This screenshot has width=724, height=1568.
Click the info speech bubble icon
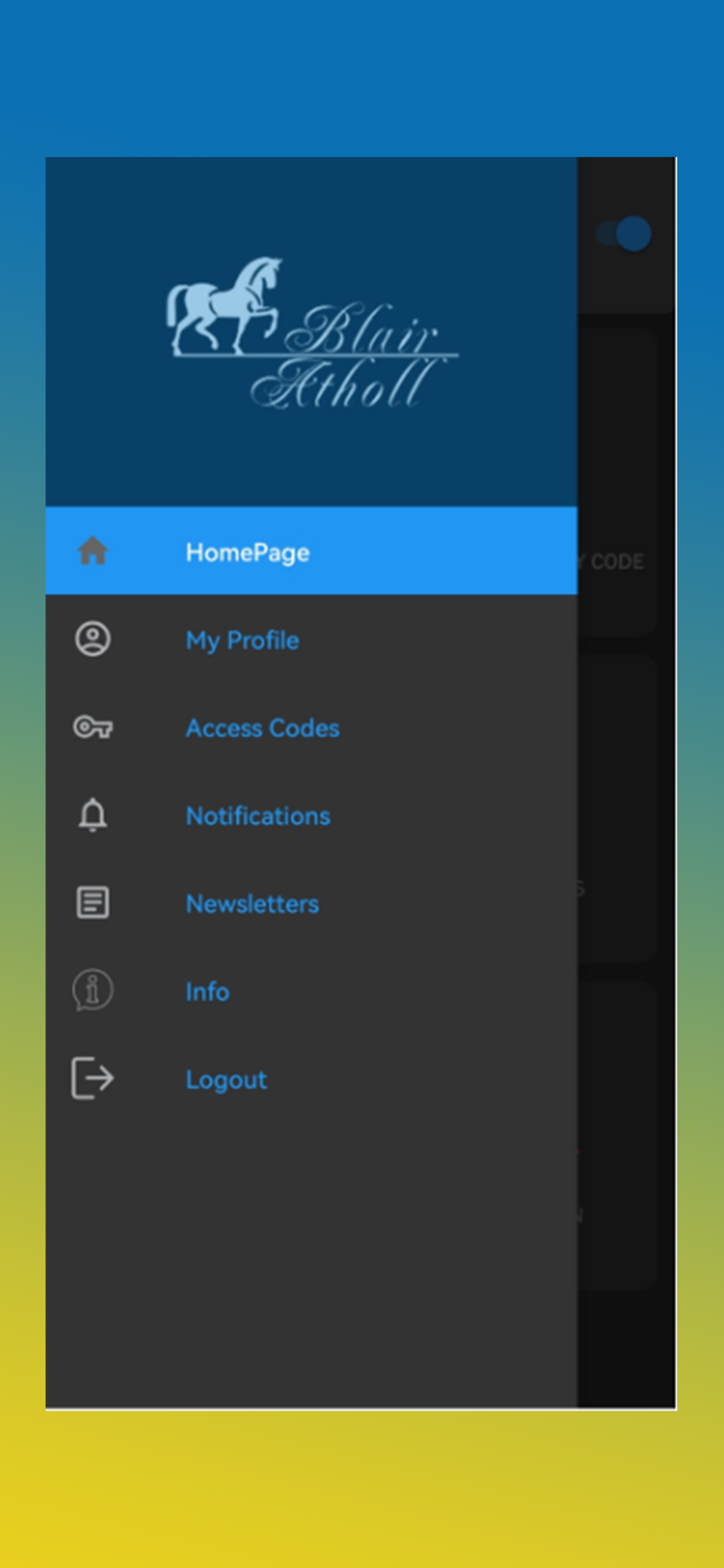click(92, 990)
